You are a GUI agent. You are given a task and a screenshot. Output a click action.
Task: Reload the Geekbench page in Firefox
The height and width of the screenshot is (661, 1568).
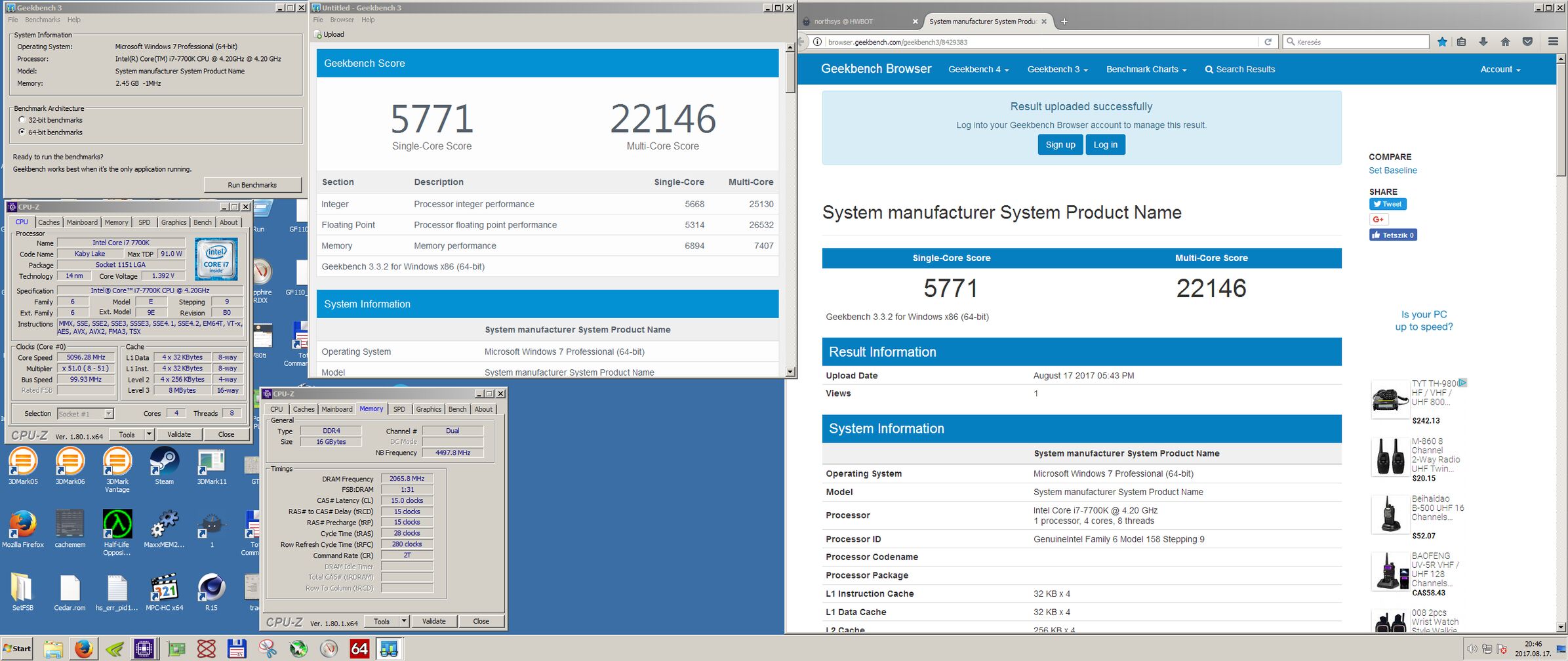1268,41
